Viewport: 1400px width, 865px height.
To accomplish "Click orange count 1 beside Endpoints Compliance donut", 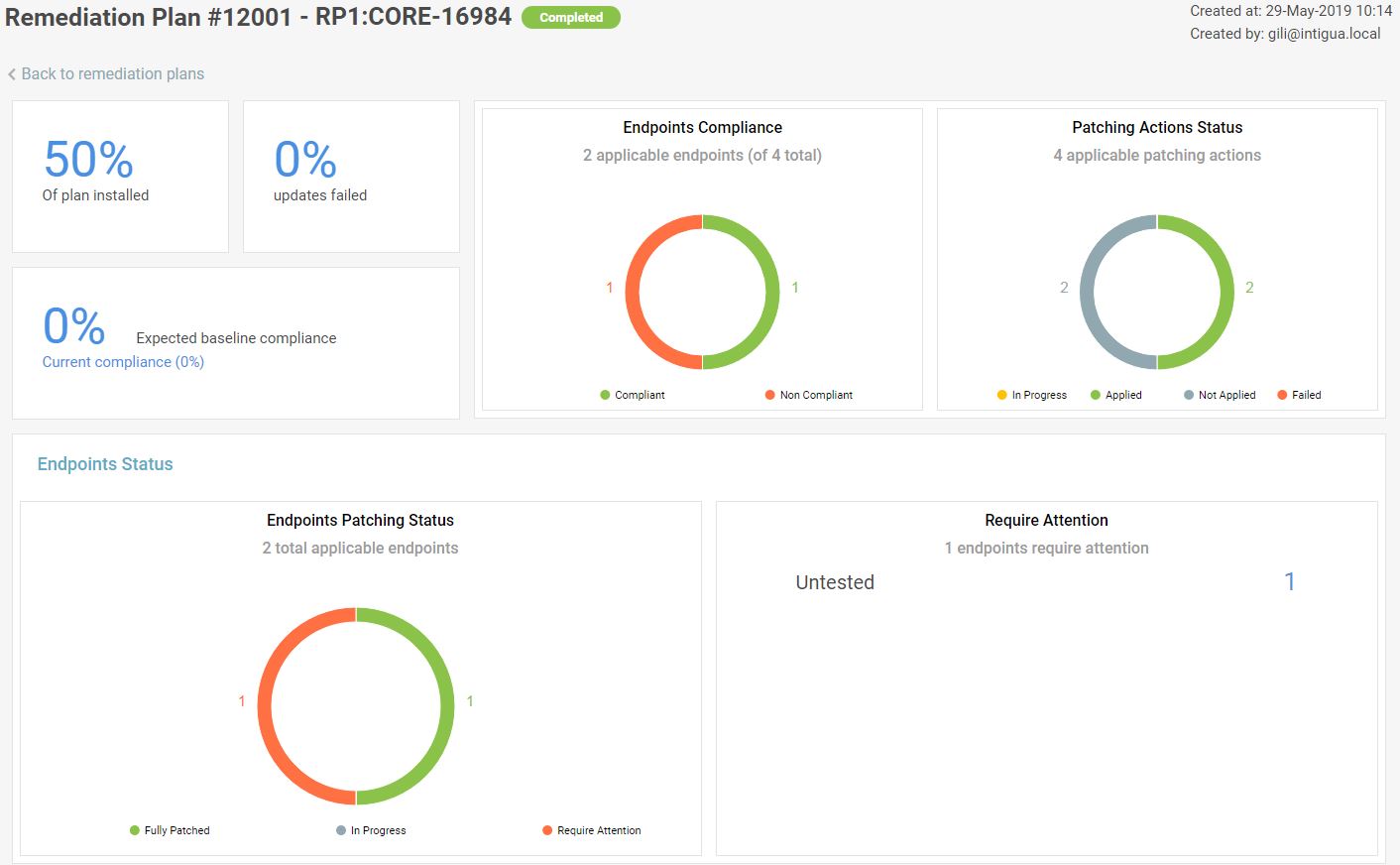I will 610,288.
